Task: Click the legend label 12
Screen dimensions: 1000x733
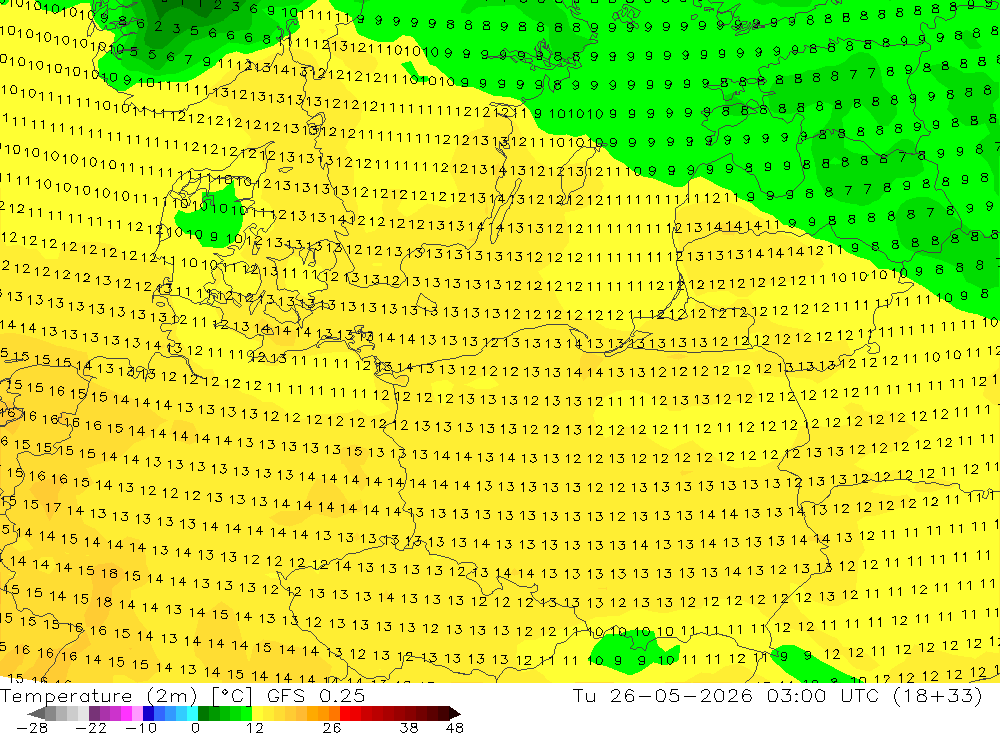Action: point(255,728)
